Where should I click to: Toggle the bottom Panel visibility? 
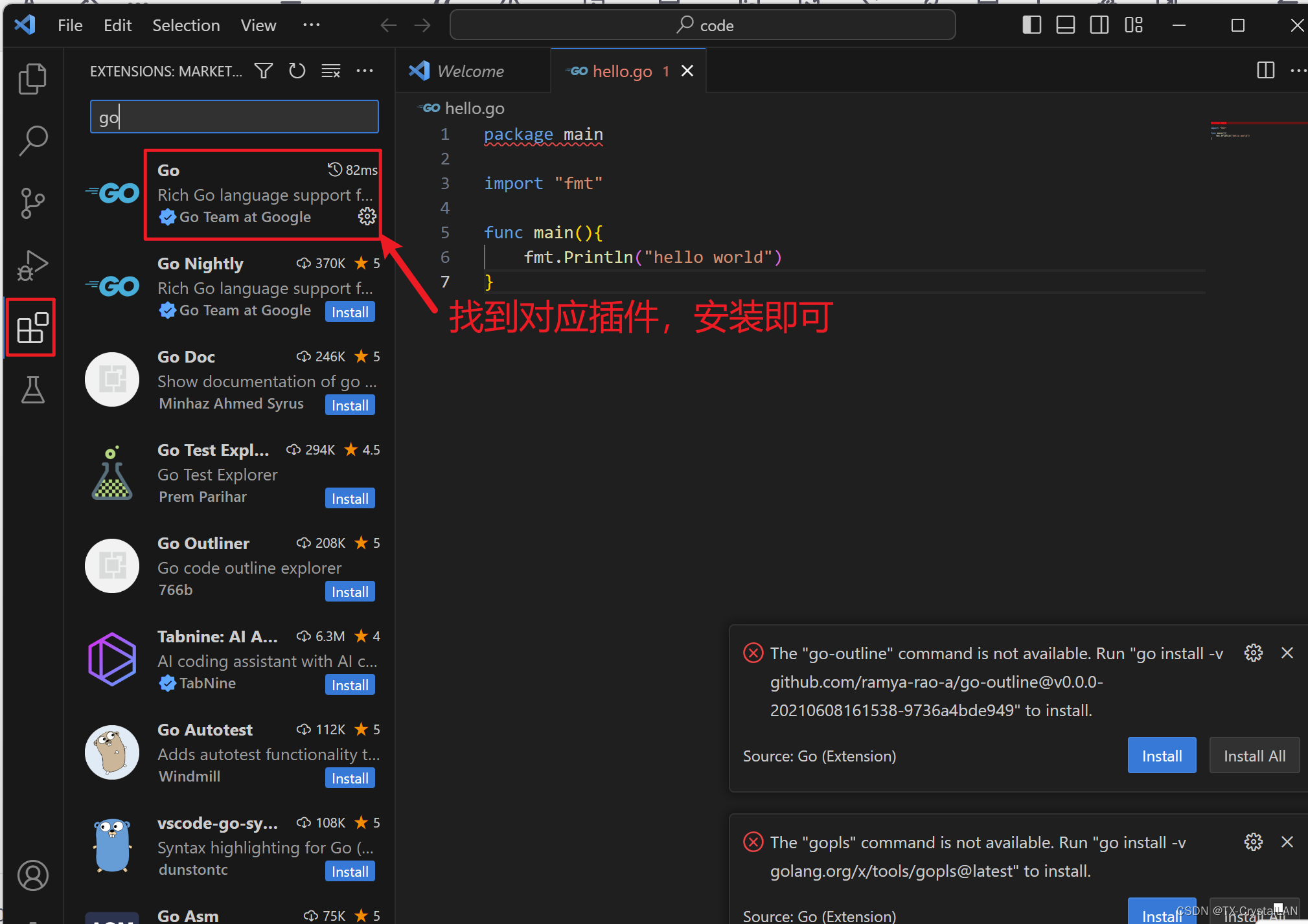1065,25
